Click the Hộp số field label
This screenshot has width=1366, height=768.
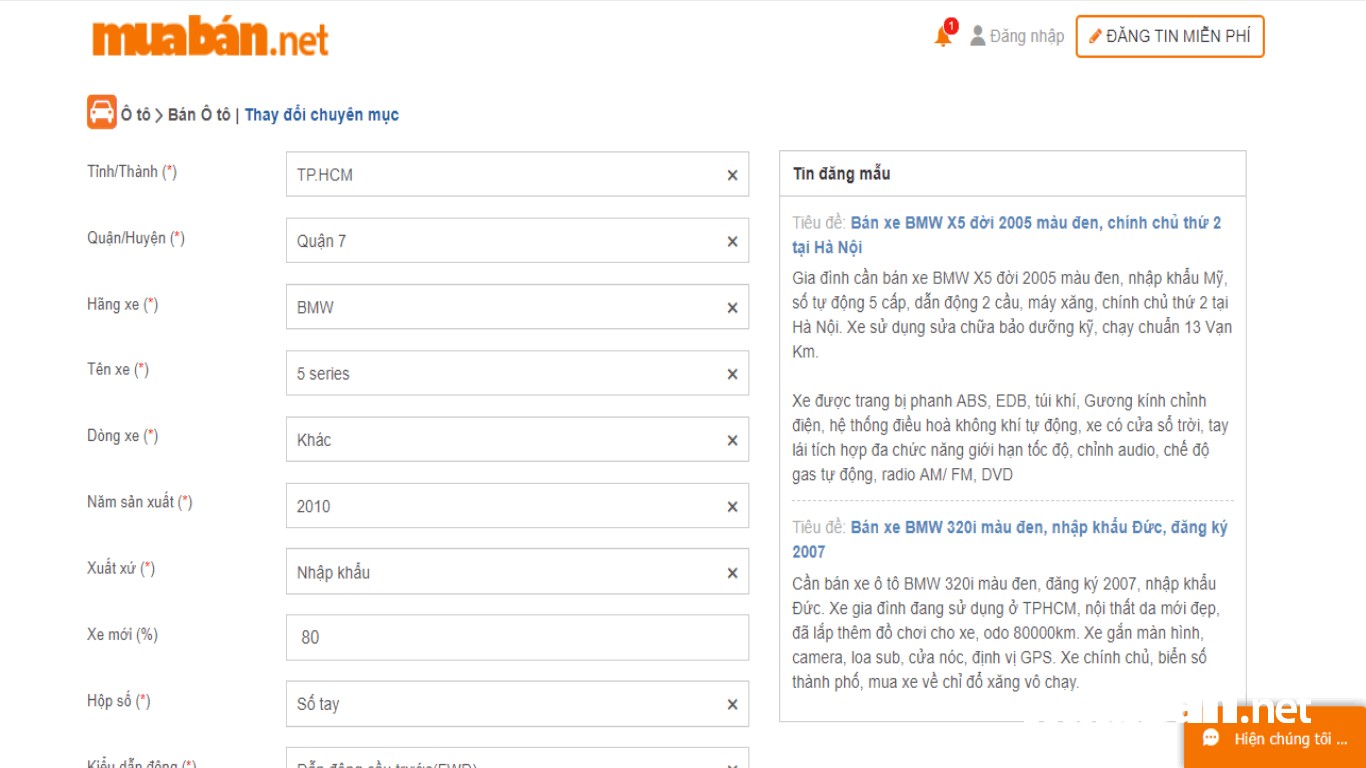(118, 701)
